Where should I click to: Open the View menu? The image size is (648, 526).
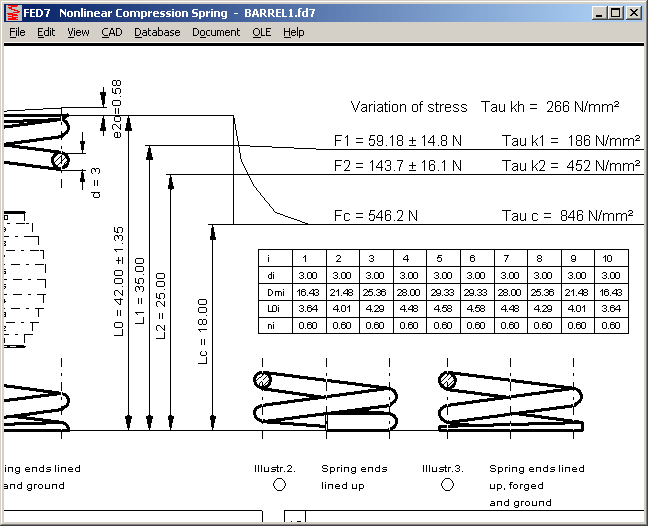click(78, 32)
